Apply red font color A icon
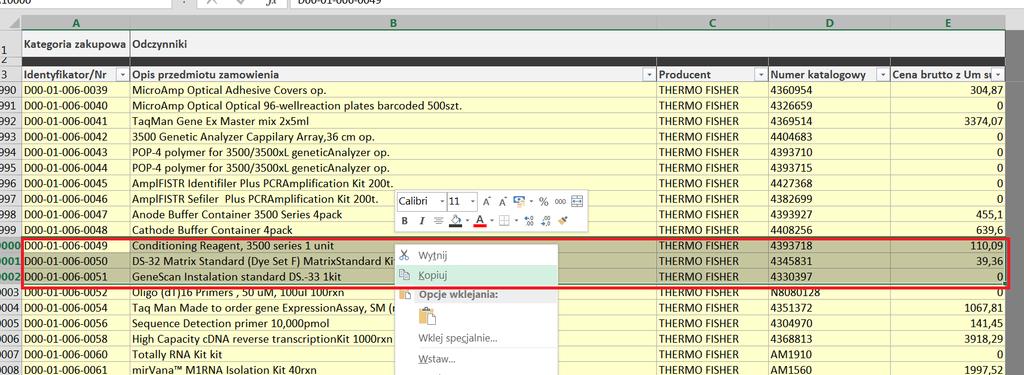The image size is (1024, 375). [x=480, y=221]
